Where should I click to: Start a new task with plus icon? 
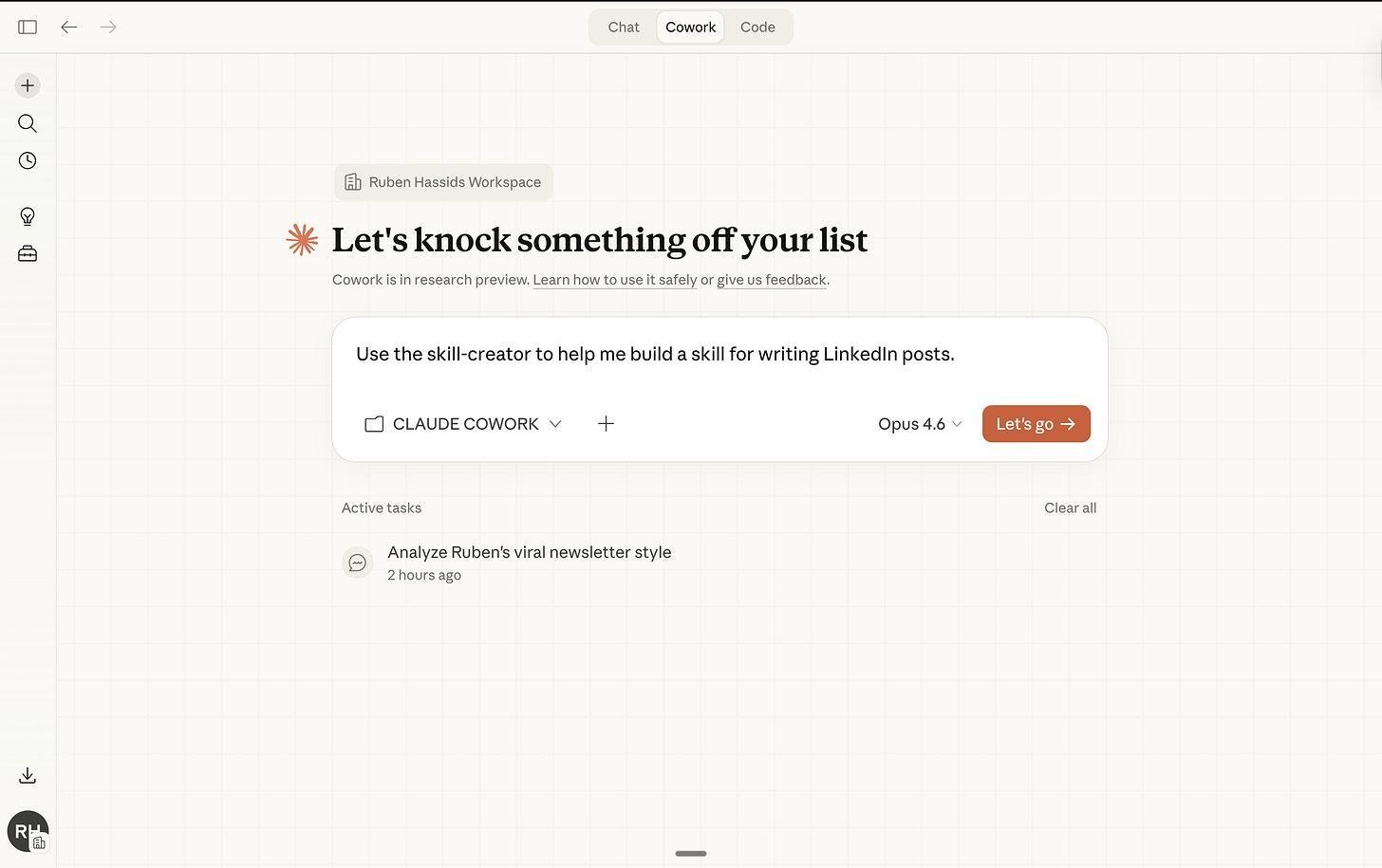28,85
